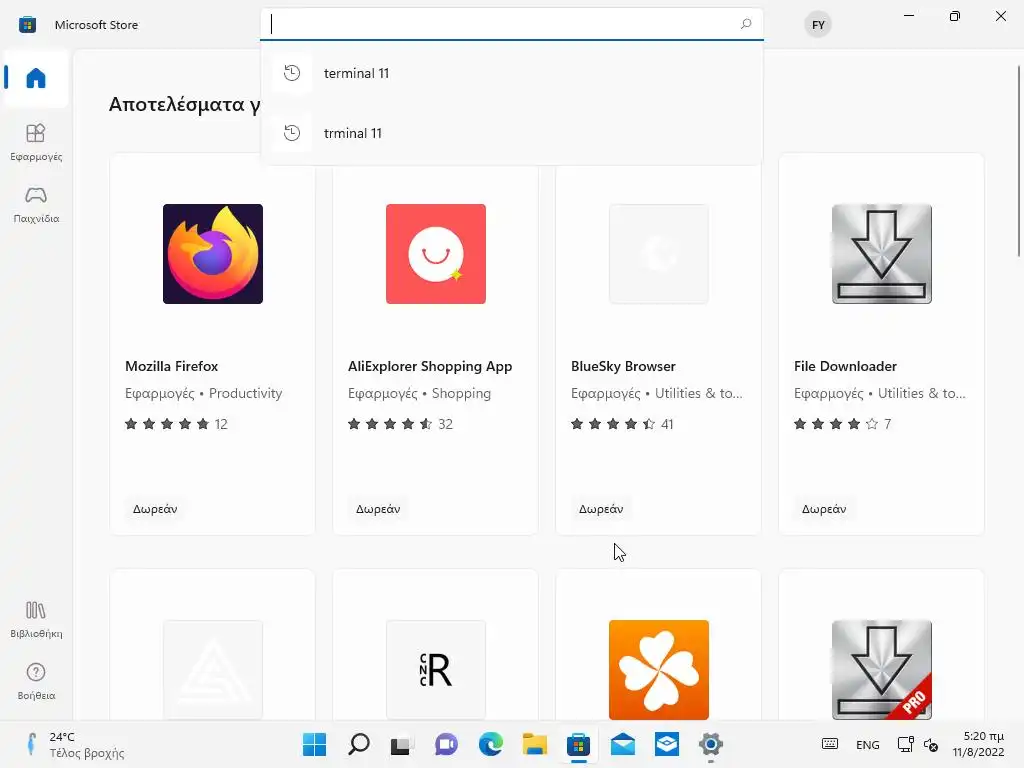Click the Microsoft Store taskbar icon

pyautogui.click(x=579, y=744)
